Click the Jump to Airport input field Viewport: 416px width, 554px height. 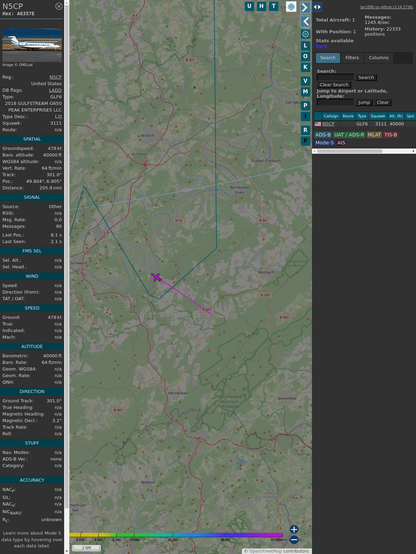(335, 102)
